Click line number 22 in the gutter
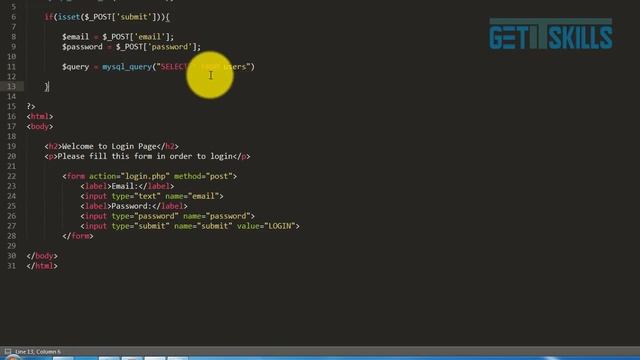This screenshot has width=640, height=360. click(11, 176)
